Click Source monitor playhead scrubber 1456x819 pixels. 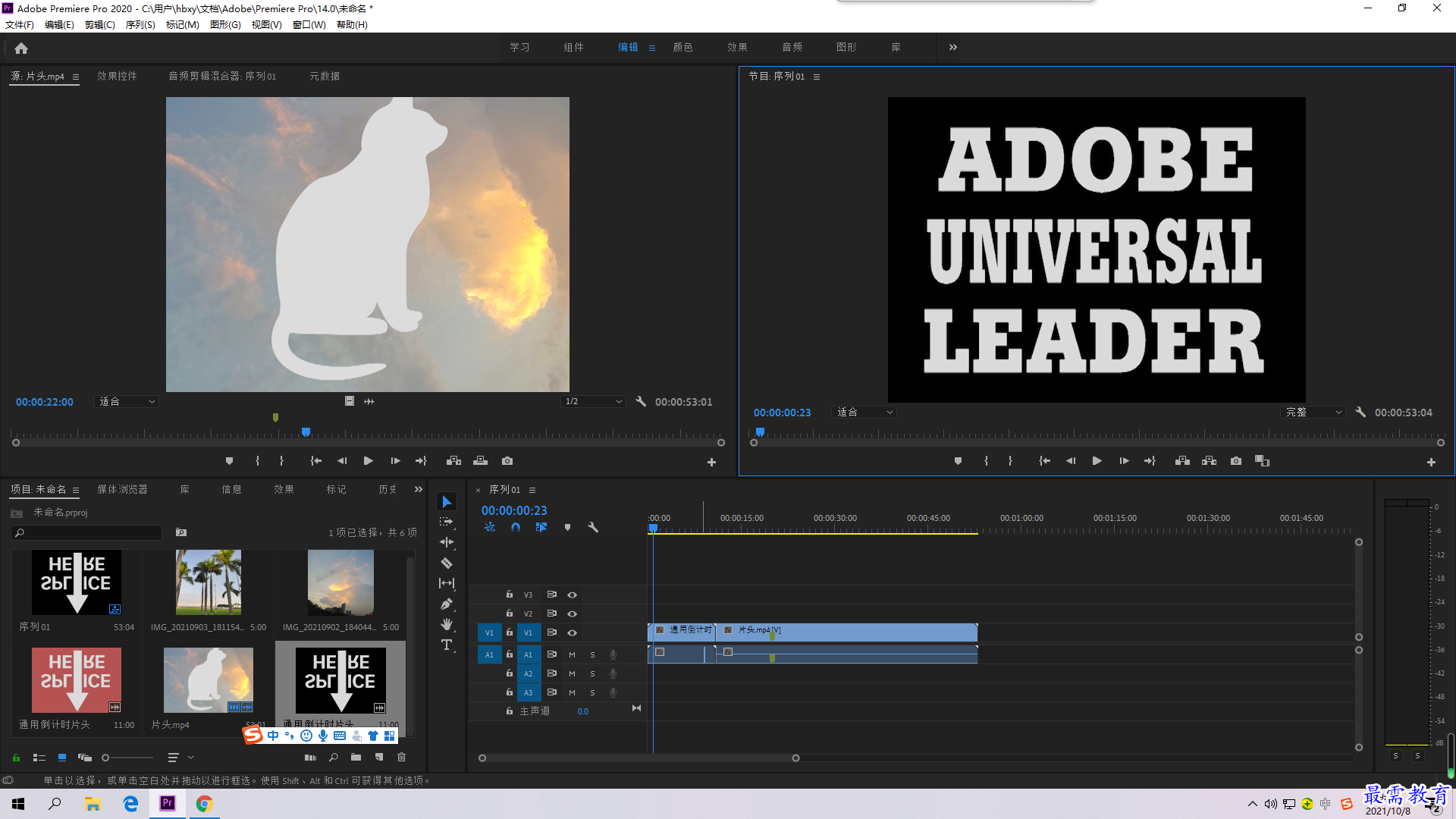[x=306, y=432]
